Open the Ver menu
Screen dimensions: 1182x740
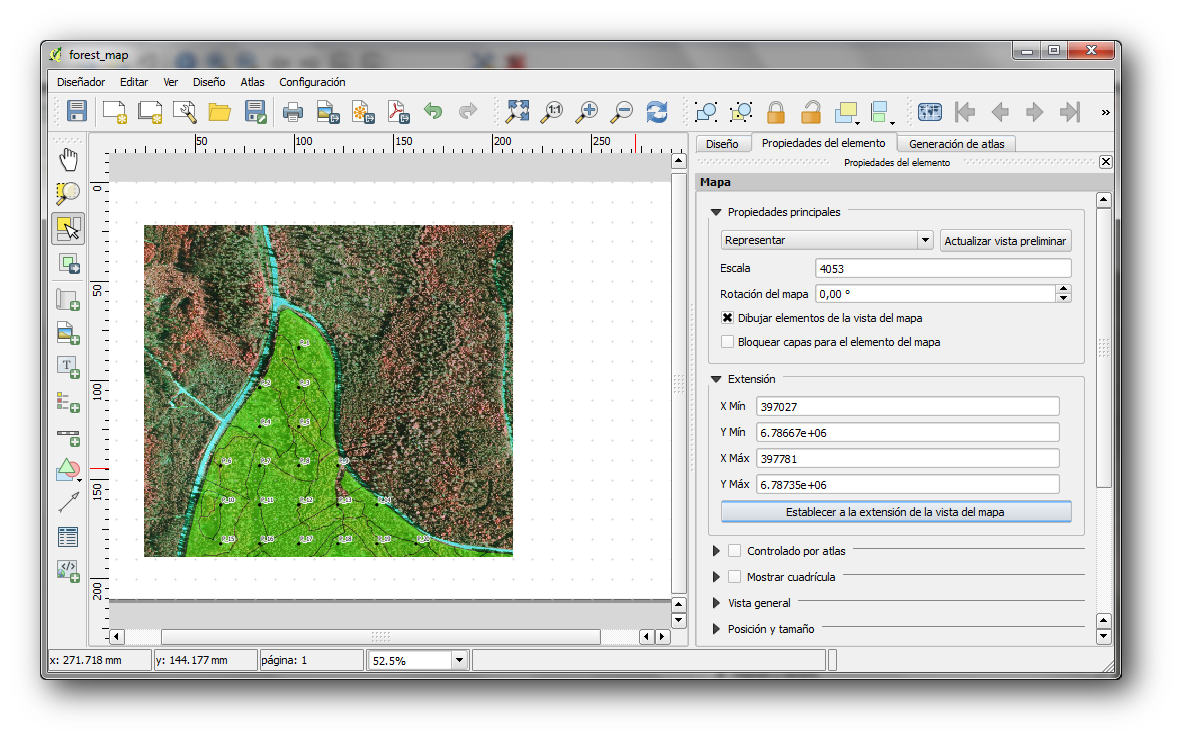[170, 82]
